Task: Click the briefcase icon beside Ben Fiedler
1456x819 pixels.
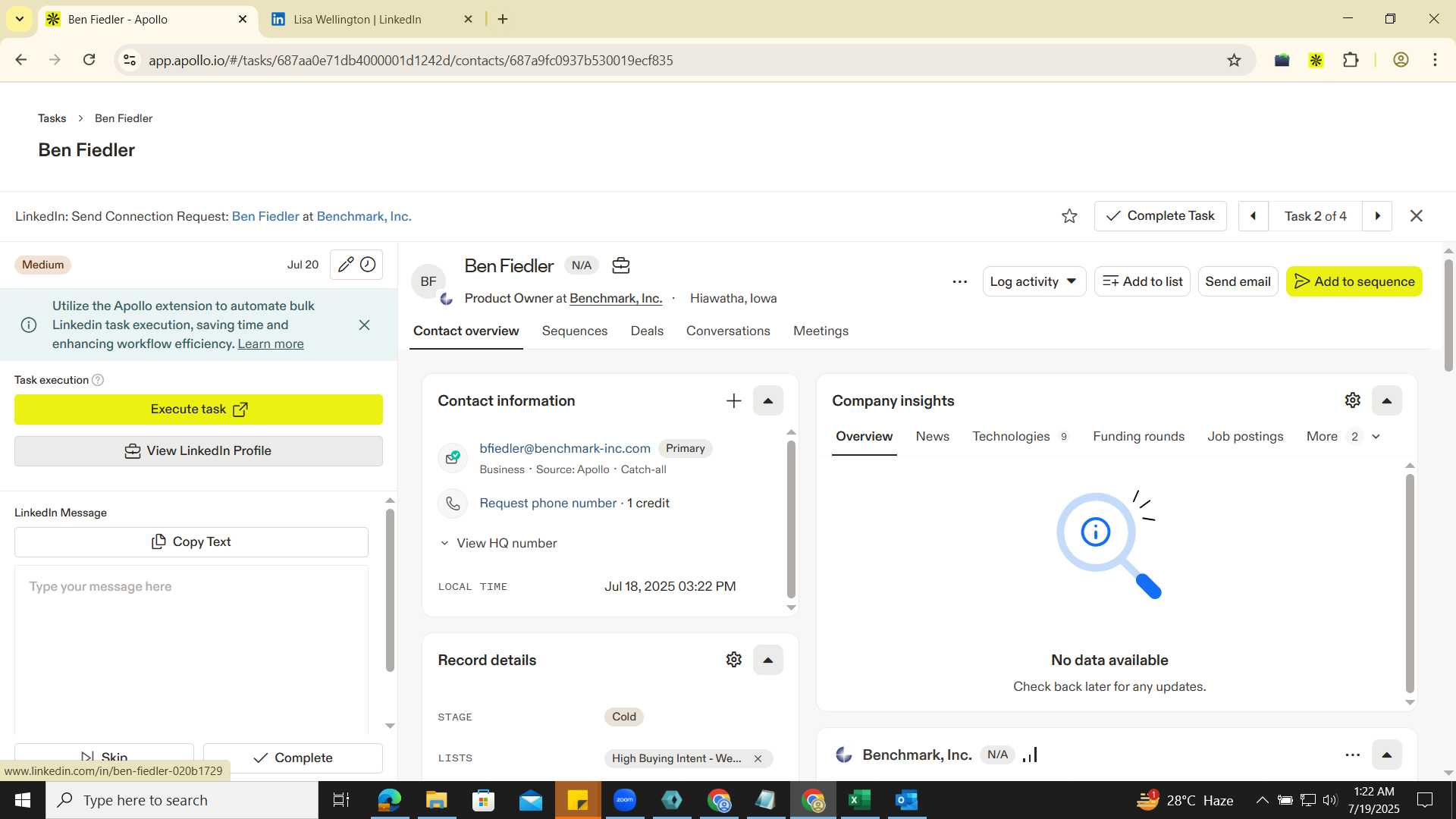Action: (621, 265)
